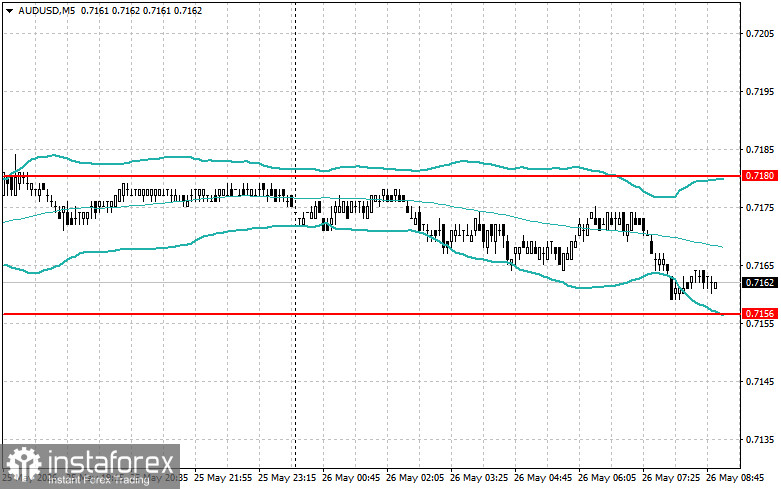Click the upper Bollinger band line

pos(349,167)
